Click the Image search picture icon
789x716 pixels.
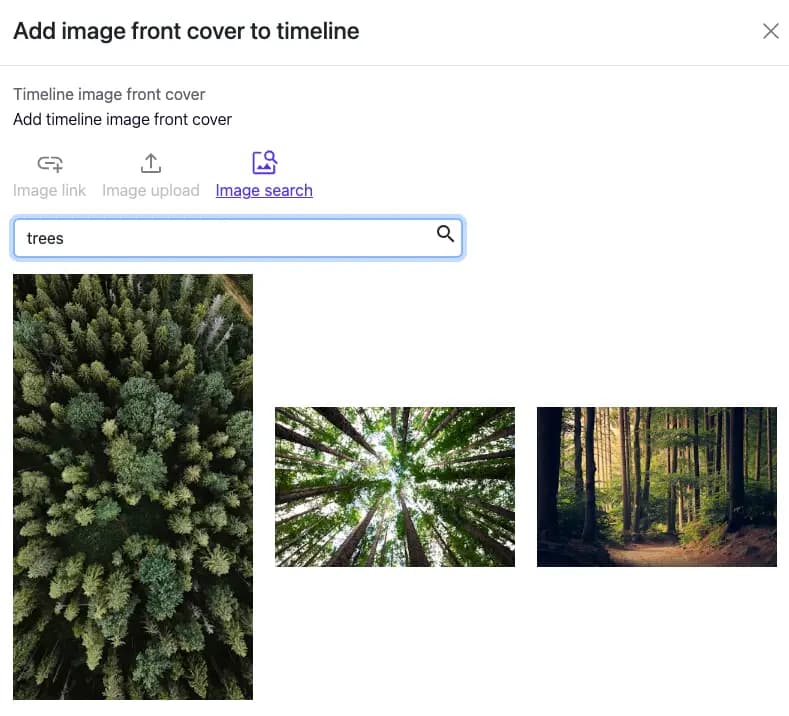(264, 162)
